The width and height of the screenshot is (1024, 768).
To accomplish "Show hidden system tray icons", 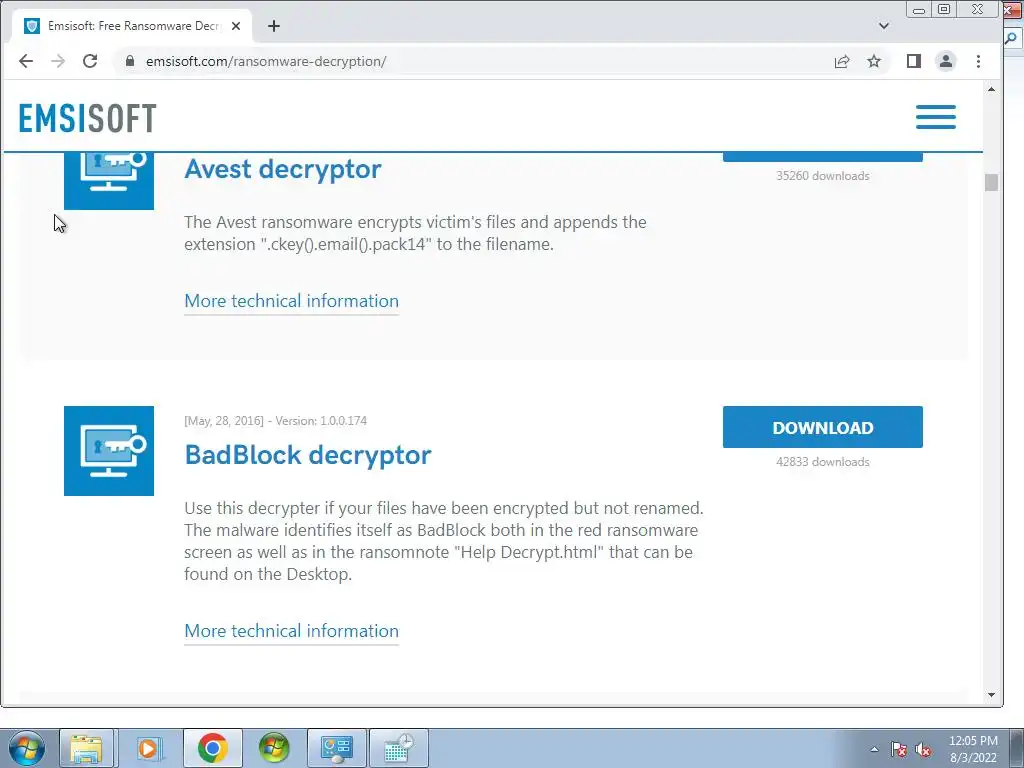I will click(874, 749).
